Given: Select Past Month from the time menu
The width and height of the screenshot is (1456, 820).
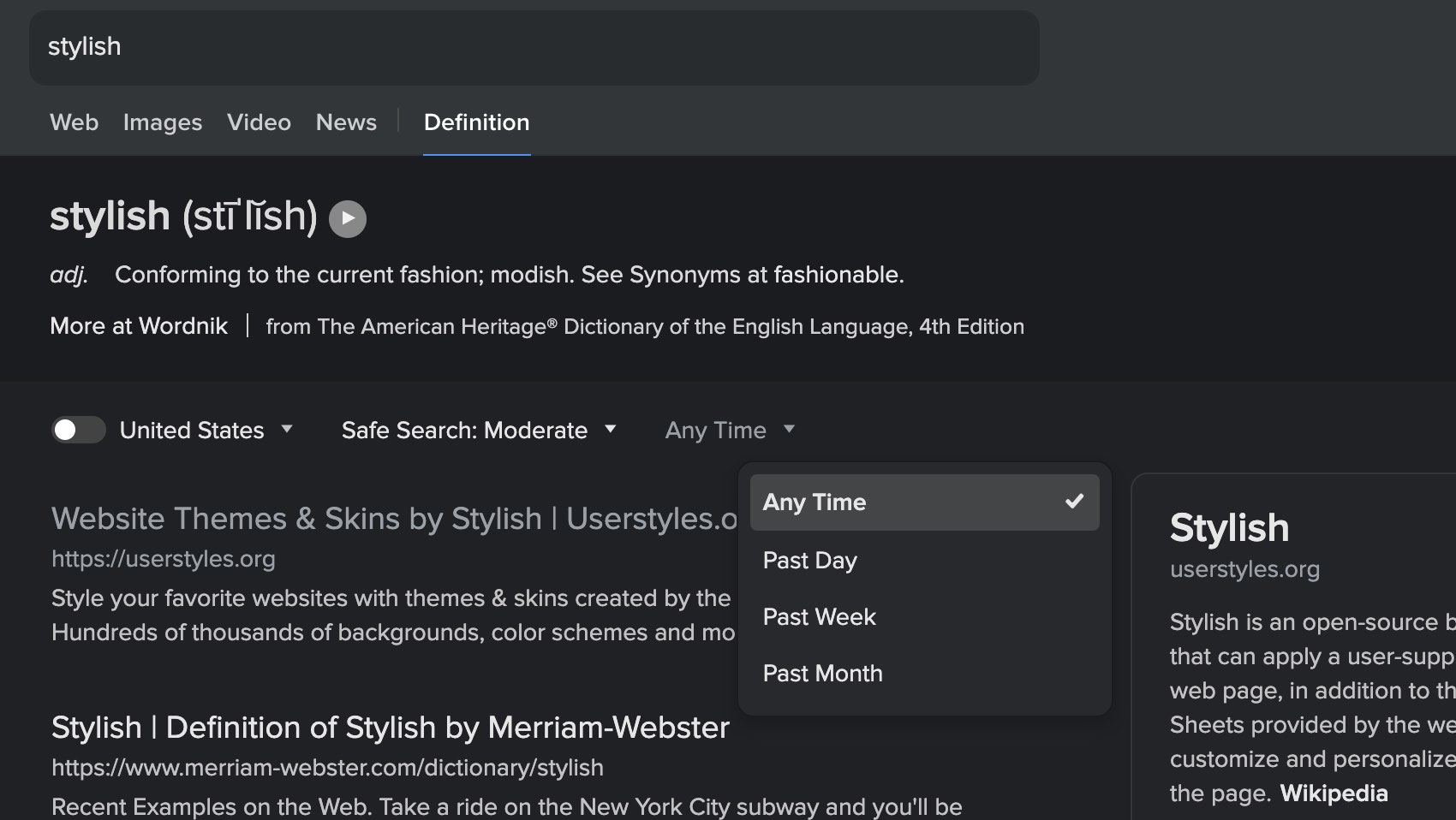Looking at the screenshot, I should [x=924, y=673].
